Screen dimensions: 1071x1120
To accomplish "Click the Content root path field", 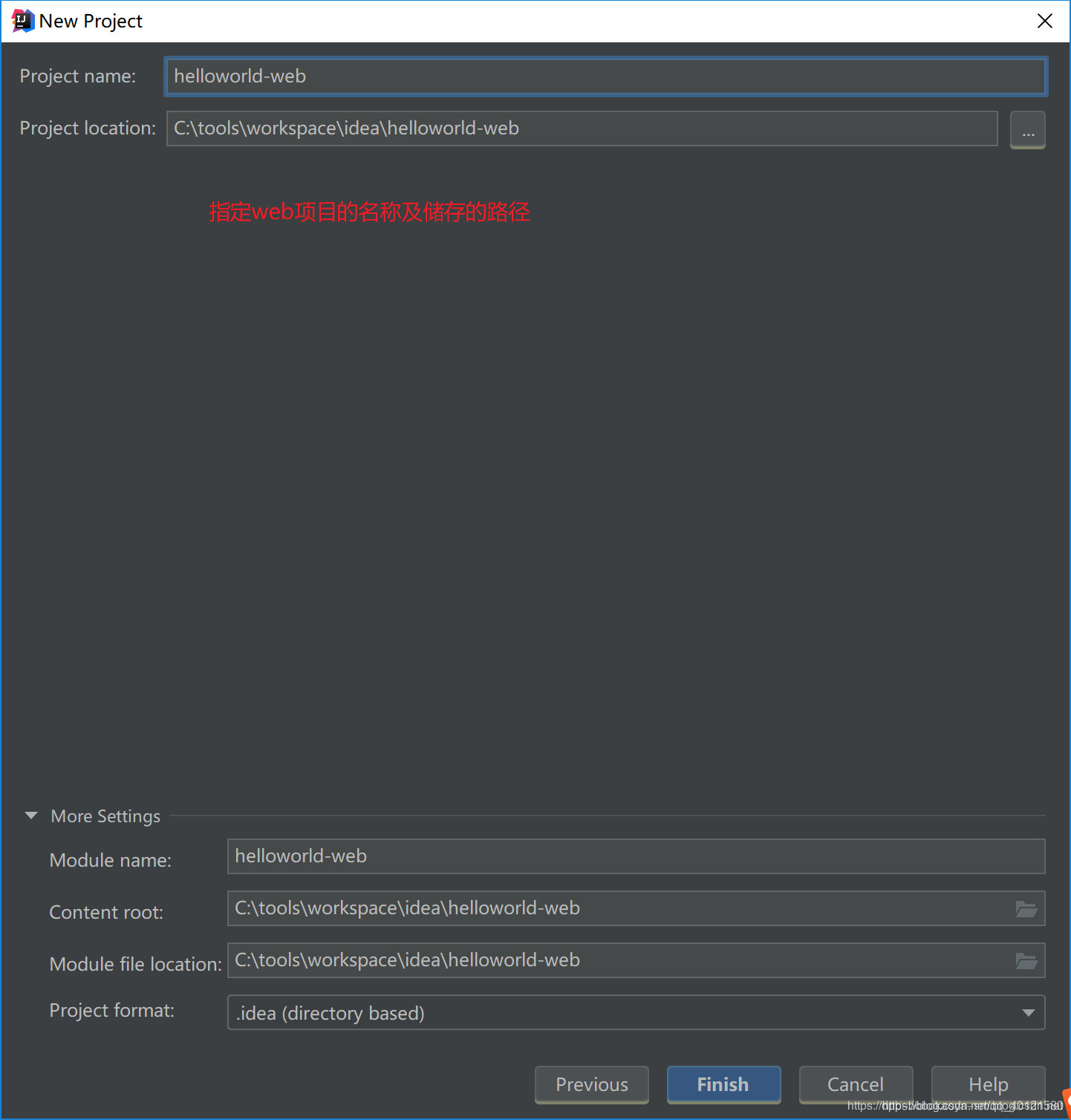I will pyautogui.click(x=637, y=908).
